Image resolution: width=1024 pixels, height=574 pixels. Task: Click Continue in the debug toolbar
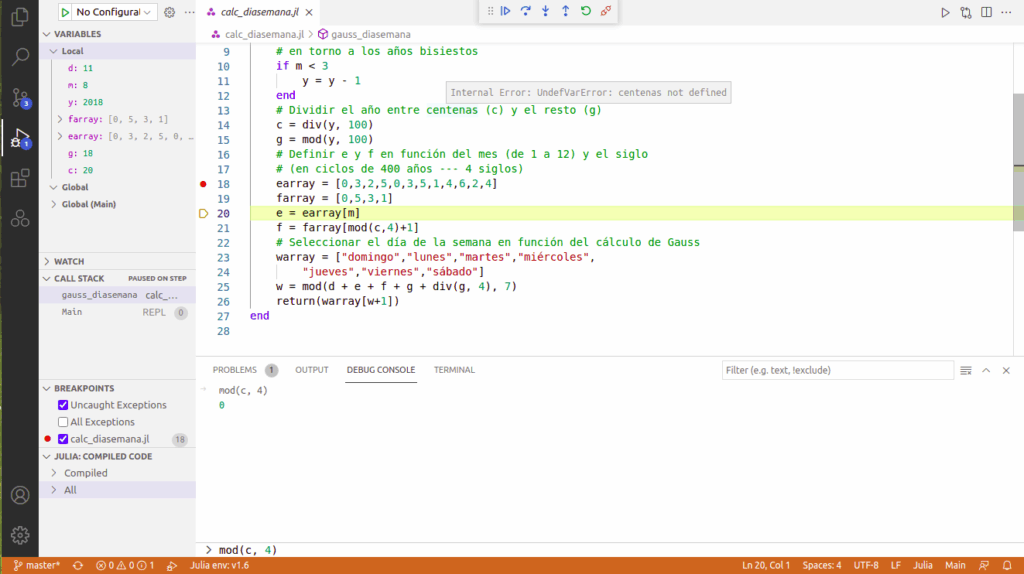tap(506, 11)
